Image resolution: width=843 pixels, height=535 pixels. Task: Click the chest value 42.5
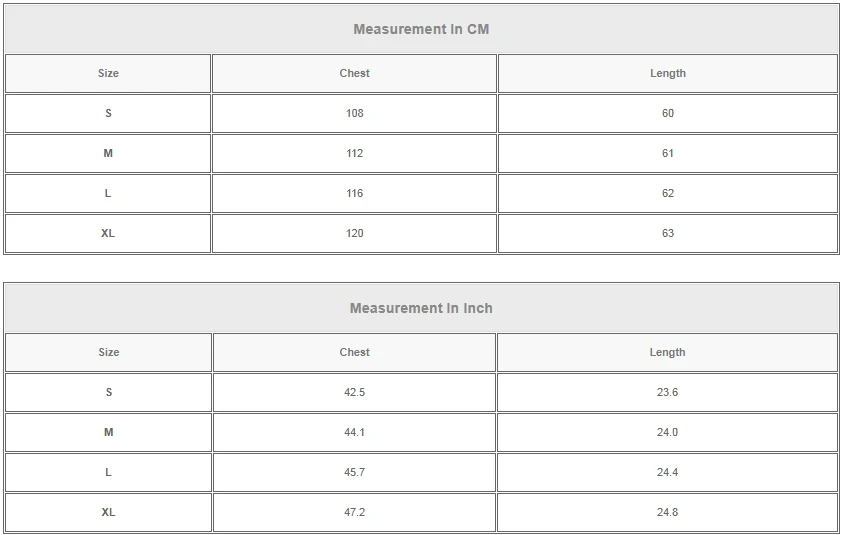tap(354, 393)
